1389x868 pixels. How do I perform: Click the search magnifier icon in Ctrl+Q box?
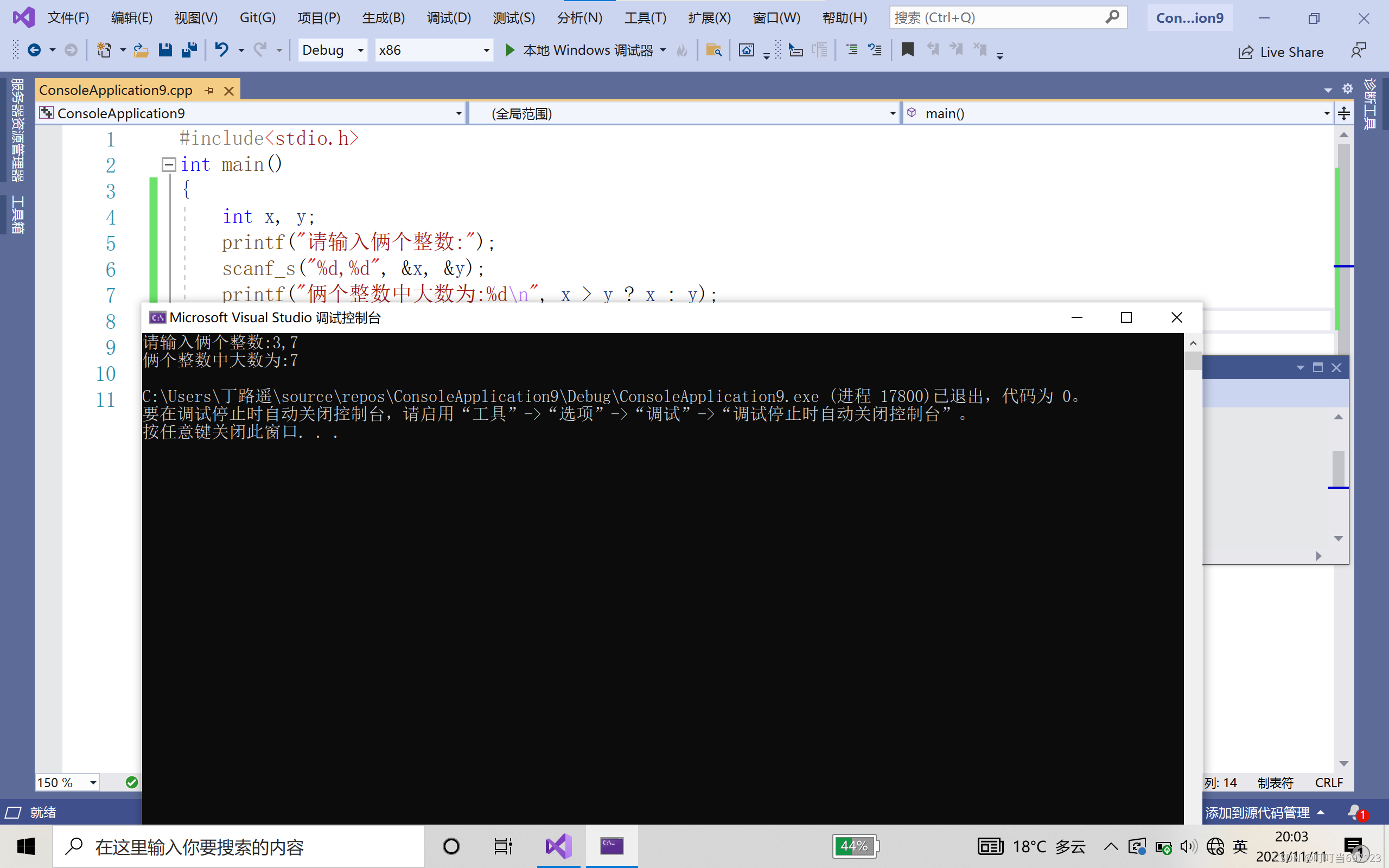pos(1112,17)
